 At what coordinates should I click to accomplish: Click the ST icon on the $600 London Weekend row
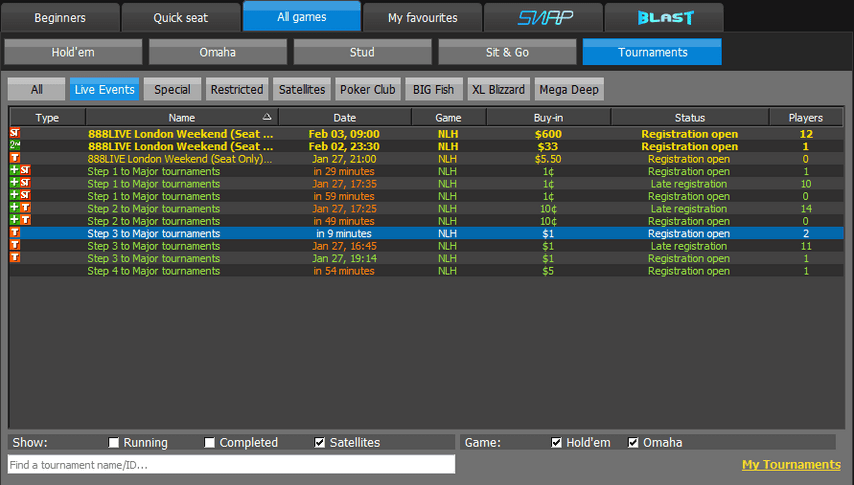(x=15, y=133)
